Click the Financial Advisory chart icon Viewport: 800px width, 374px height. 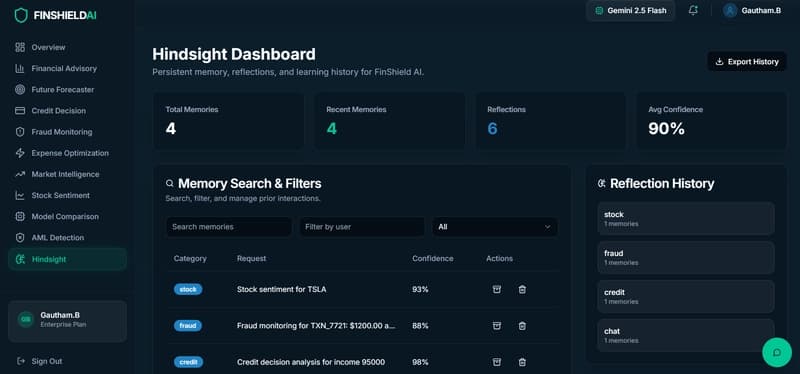(20, 68)
